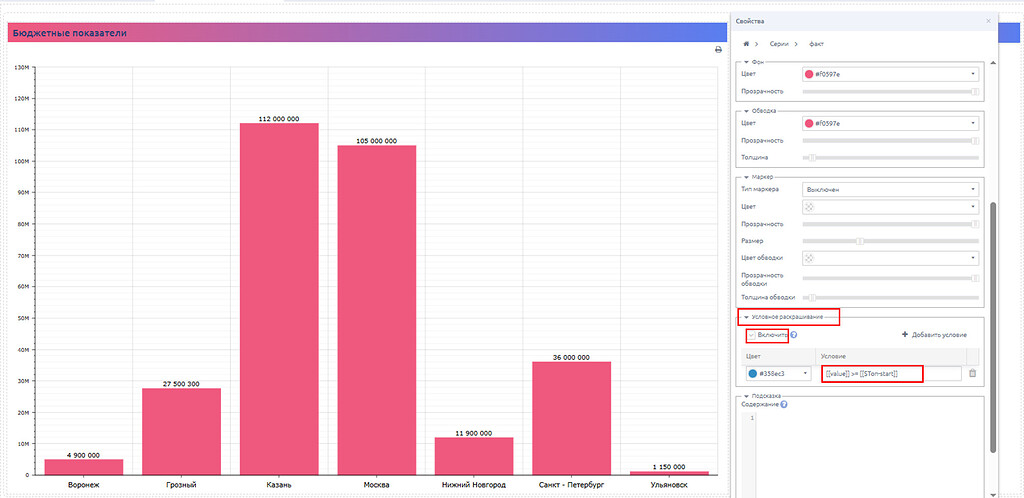
Task: Click the Нижний Новгород bar
Action: pos(474,456)
